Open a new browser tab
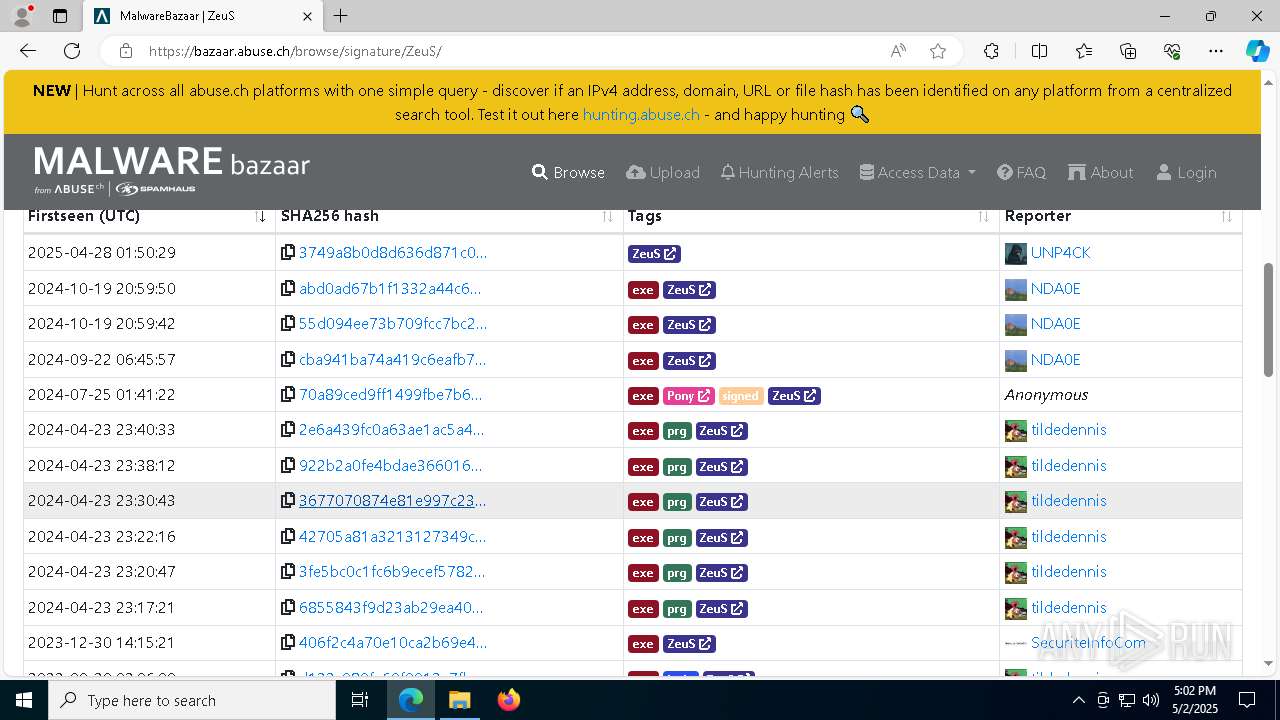Viewport: 1280px width, 720px height. point(340,16)
